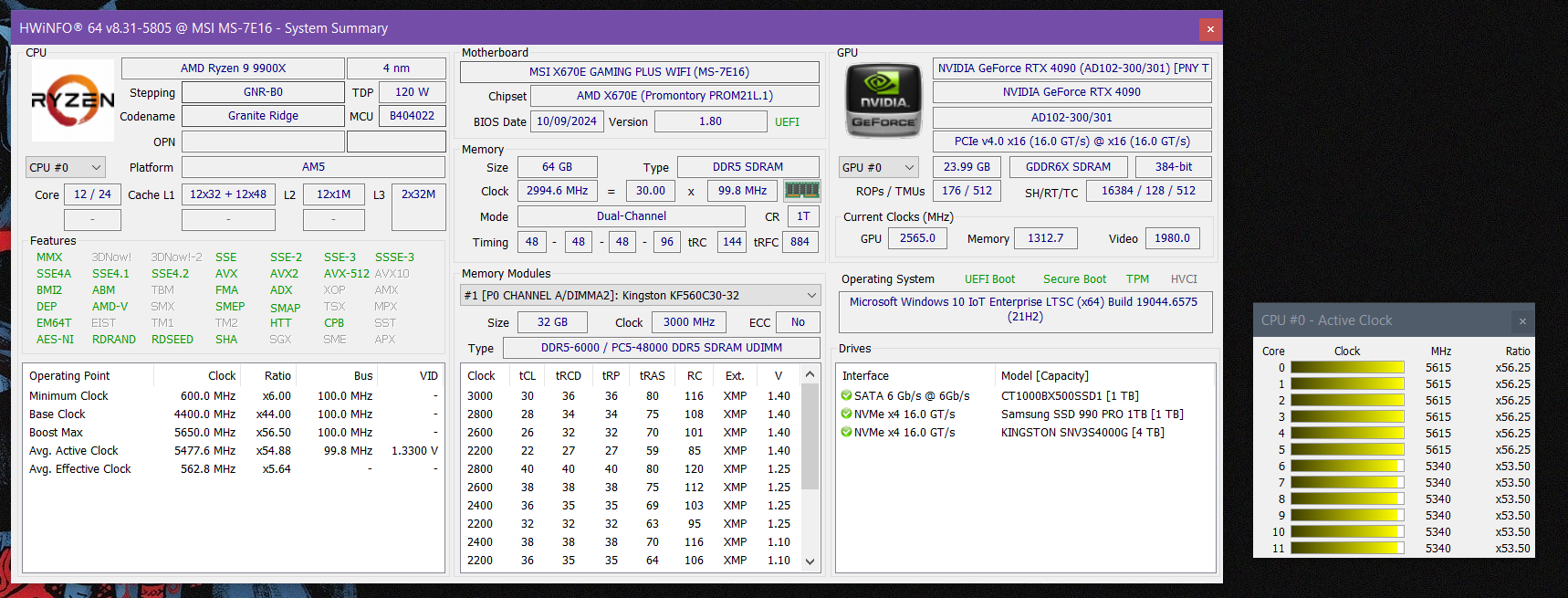
Task: Click the 64 GB memory size field
Action: pos(558,167)
